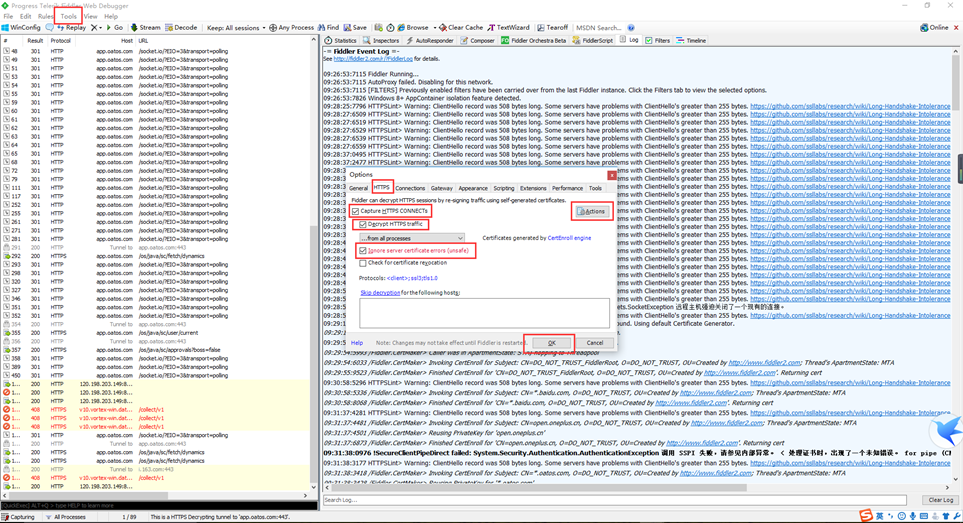
Task: Click the skip decryption hosts text box
Action: (x=484, y=313)
